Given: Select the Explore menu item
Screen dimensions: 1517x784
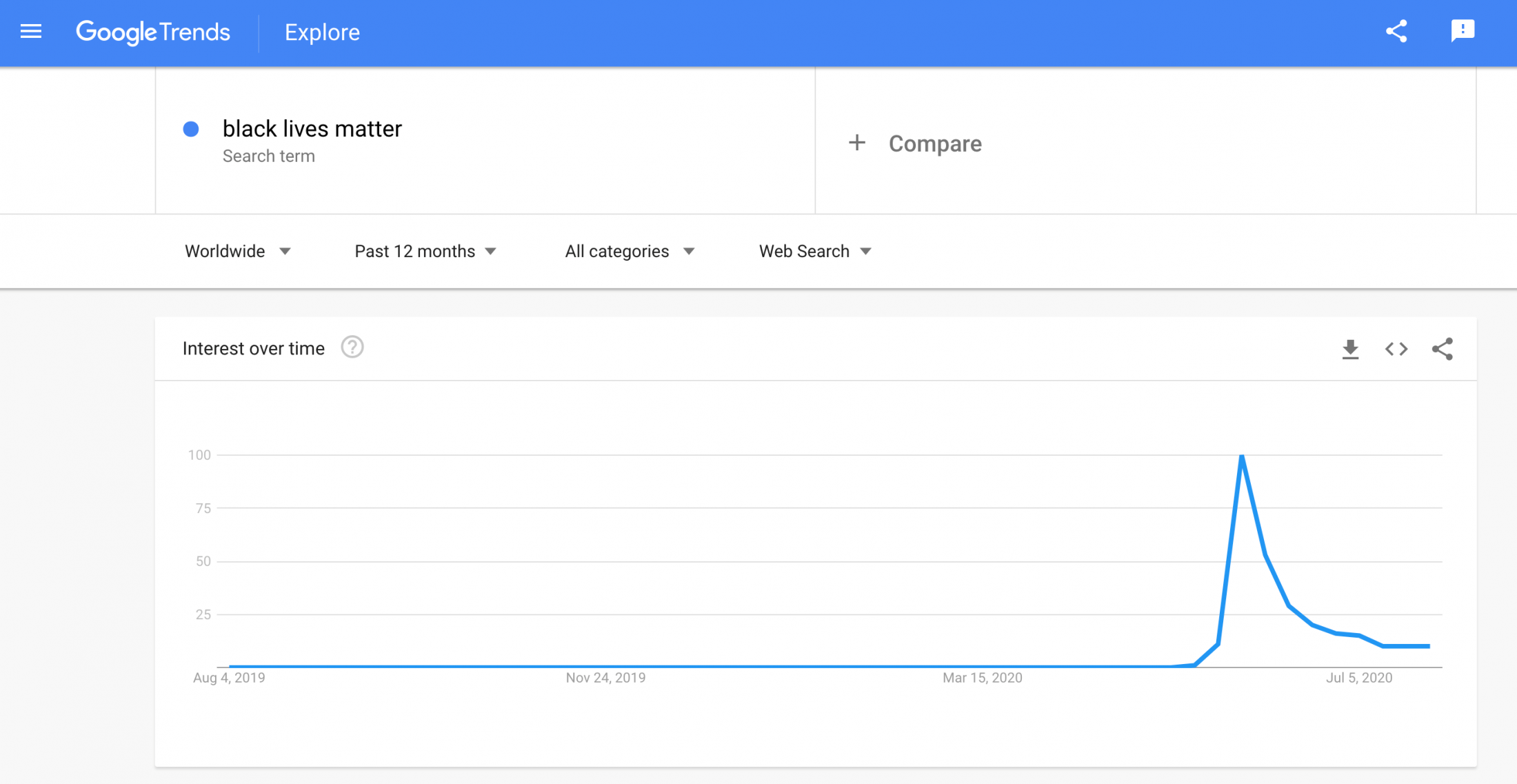Looking at the screenshot, I should pos(319,32).
